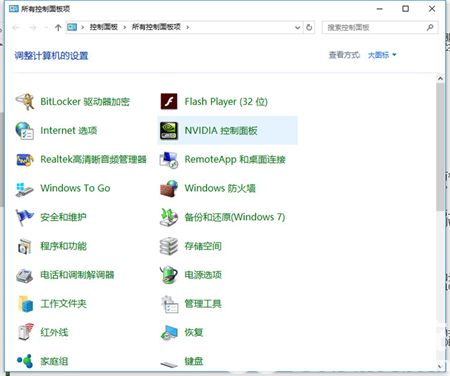Viewport: 450px width, 376px height.
Task: Expand chevron after 所有控制面板项 breadcrumb
Action: tap(188, 27)
